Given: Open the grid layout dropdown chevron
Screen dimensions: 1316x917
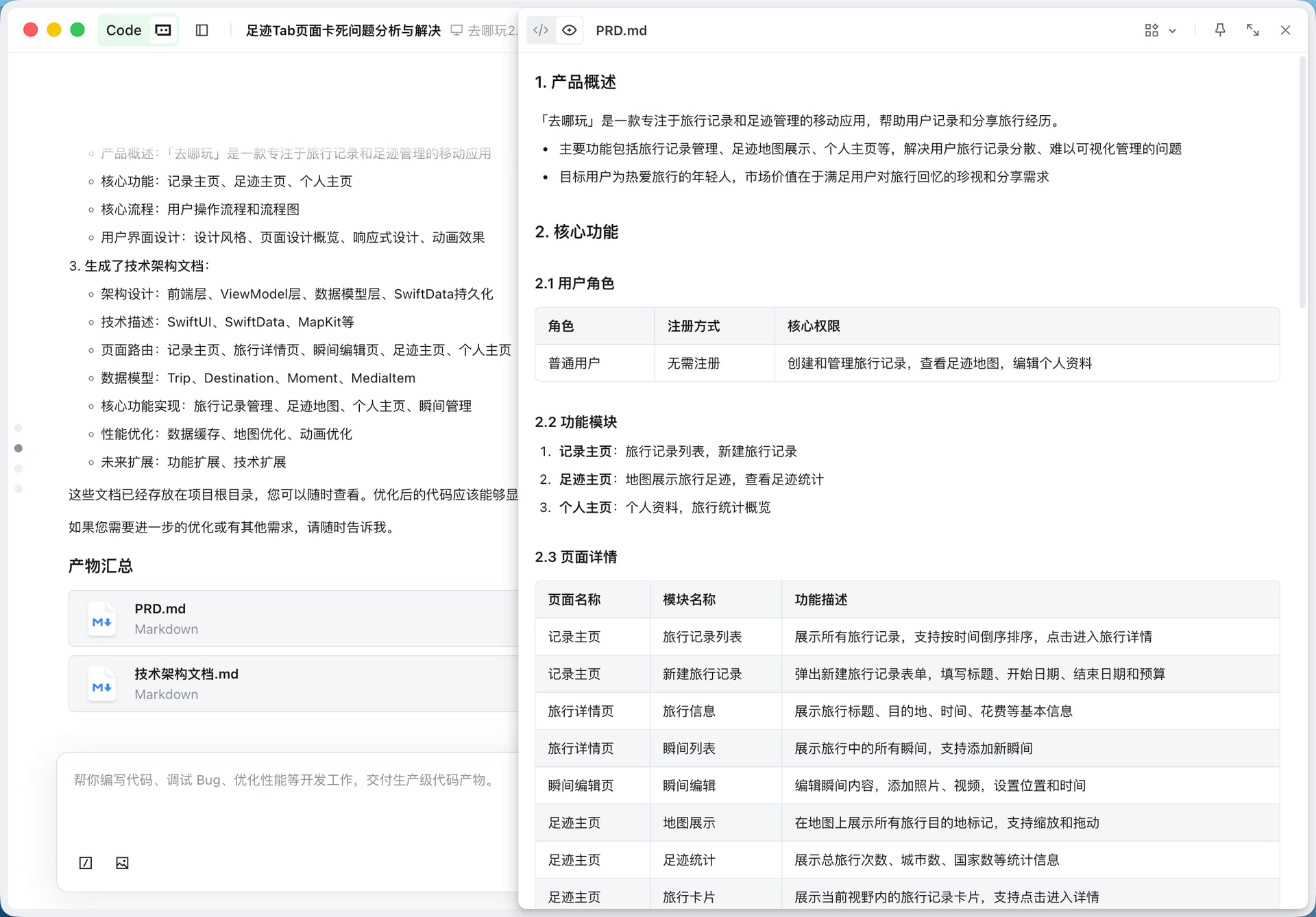Looking at the screenshot, I should [x=1173, y=31].
